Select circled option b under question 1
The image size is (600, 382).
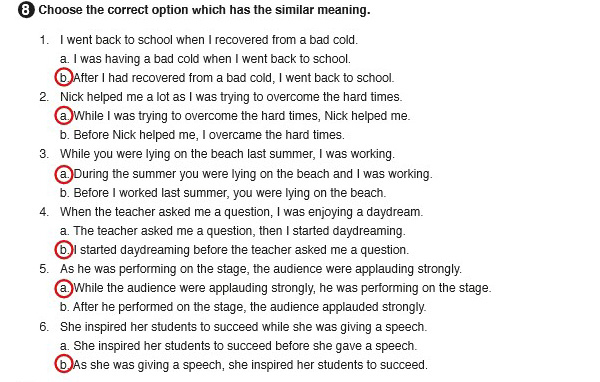click(x=64, y=78)
